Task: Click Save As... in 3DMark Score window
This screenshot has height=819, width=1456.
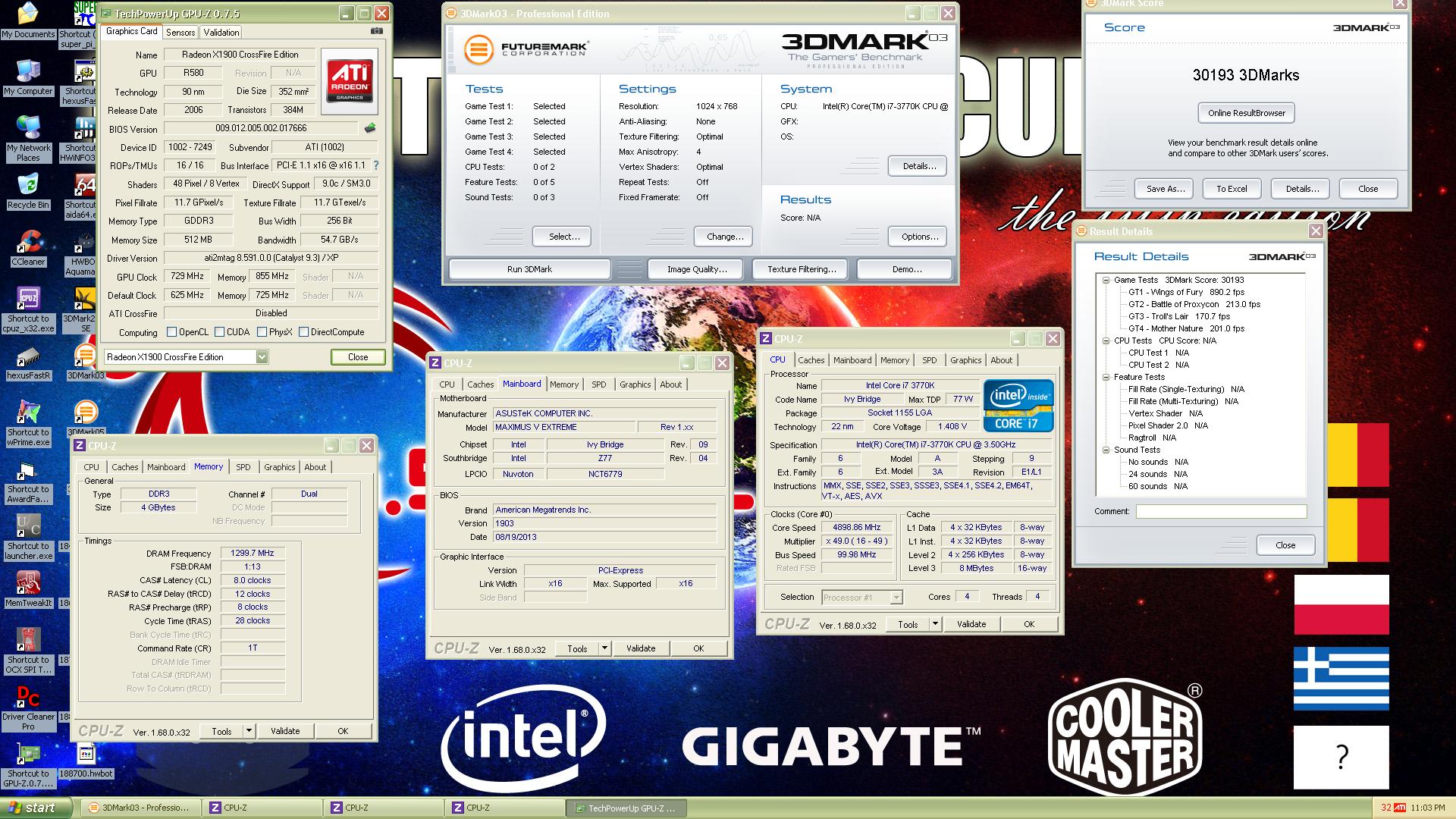Action: (x=1164, y=189)
